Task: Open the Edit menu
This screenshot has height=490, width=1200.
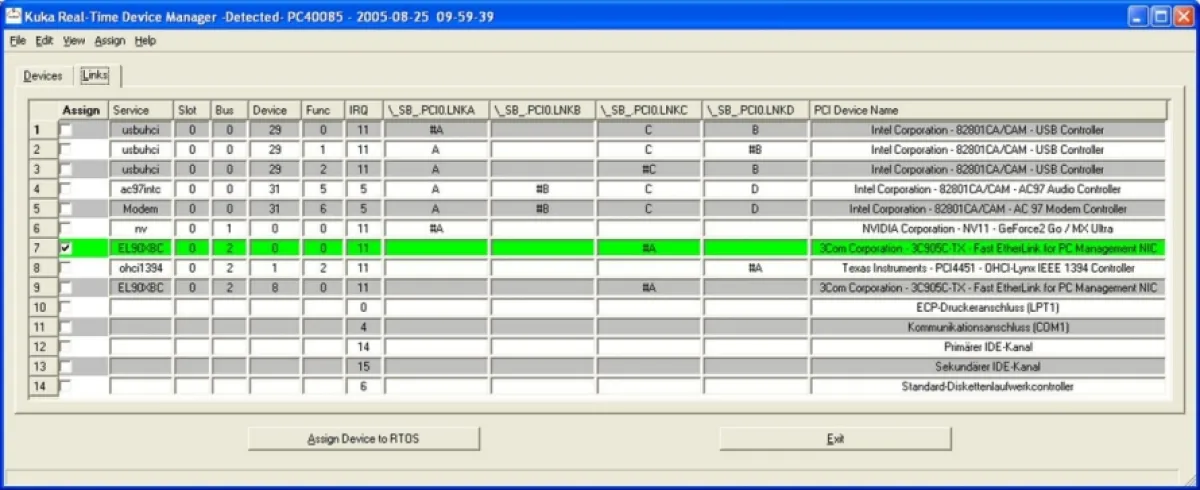Action: pyautogui.click(x=44, y=41)
